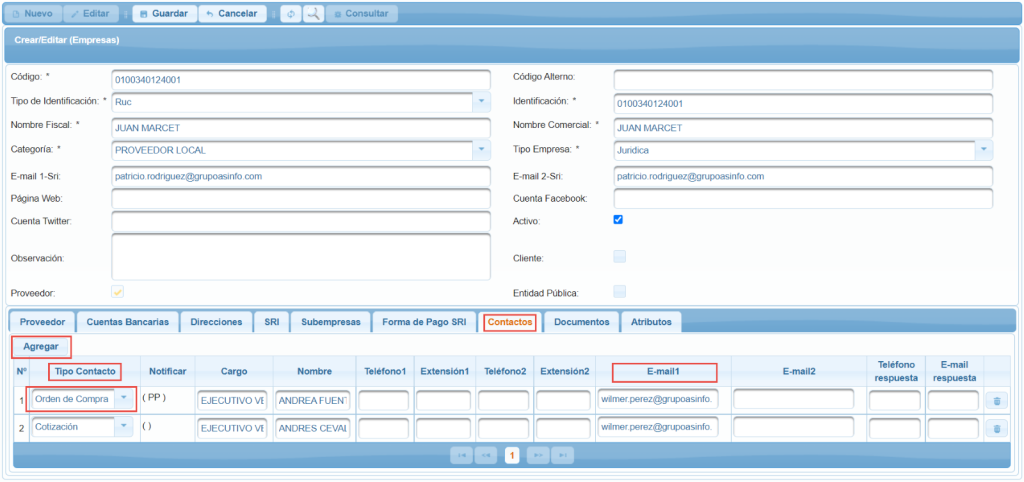
Task: Switch to the SRI tab
Action: tap(272, 322)
